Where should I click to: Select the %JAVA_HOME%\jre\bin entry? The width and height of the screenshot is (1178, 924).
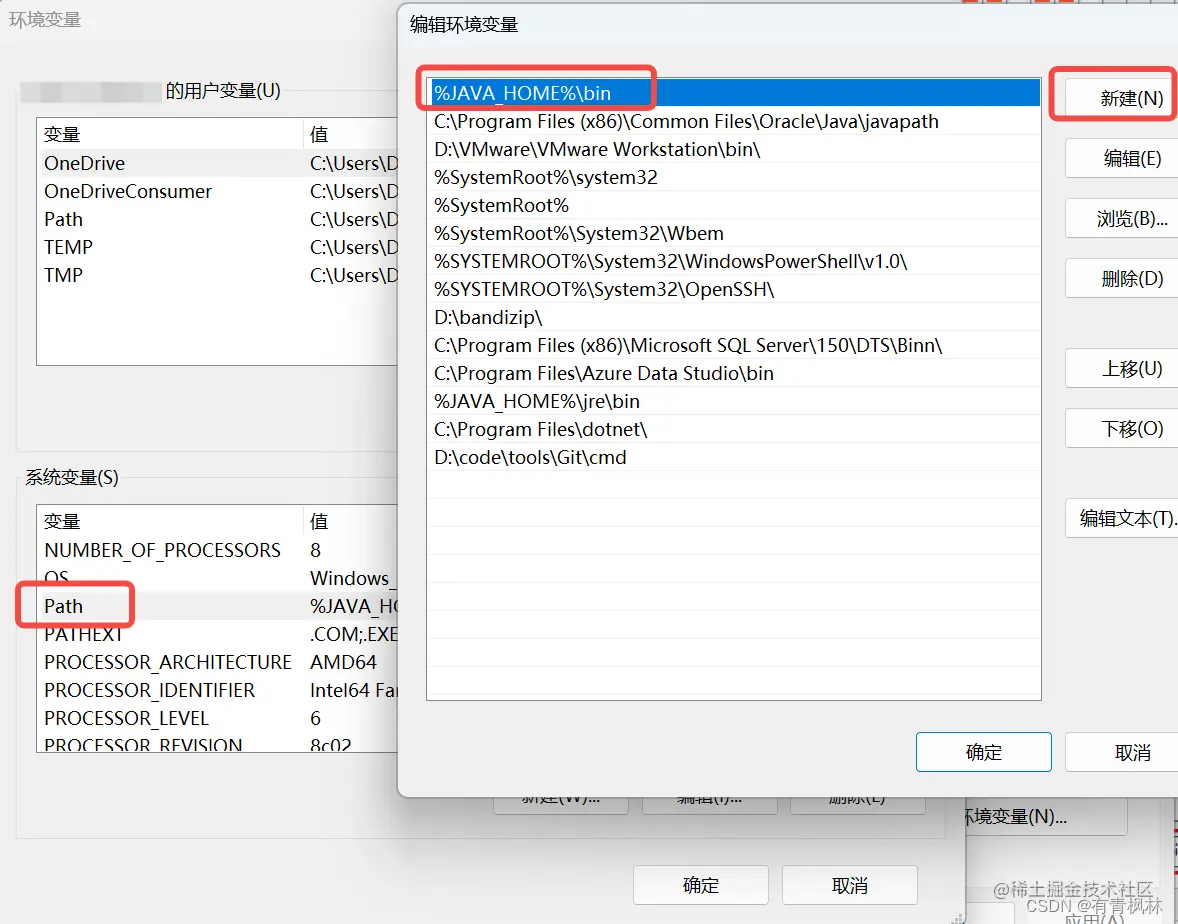coord(735,401)
